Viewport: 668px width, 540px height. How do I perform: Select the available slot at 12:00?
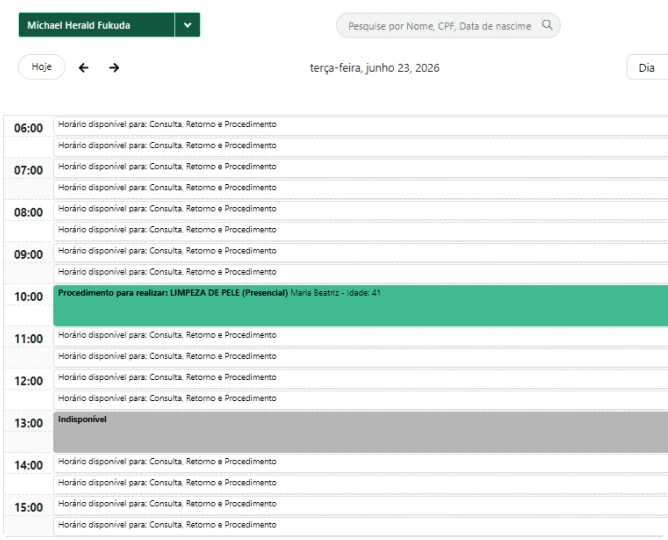[x=360, y=379]
